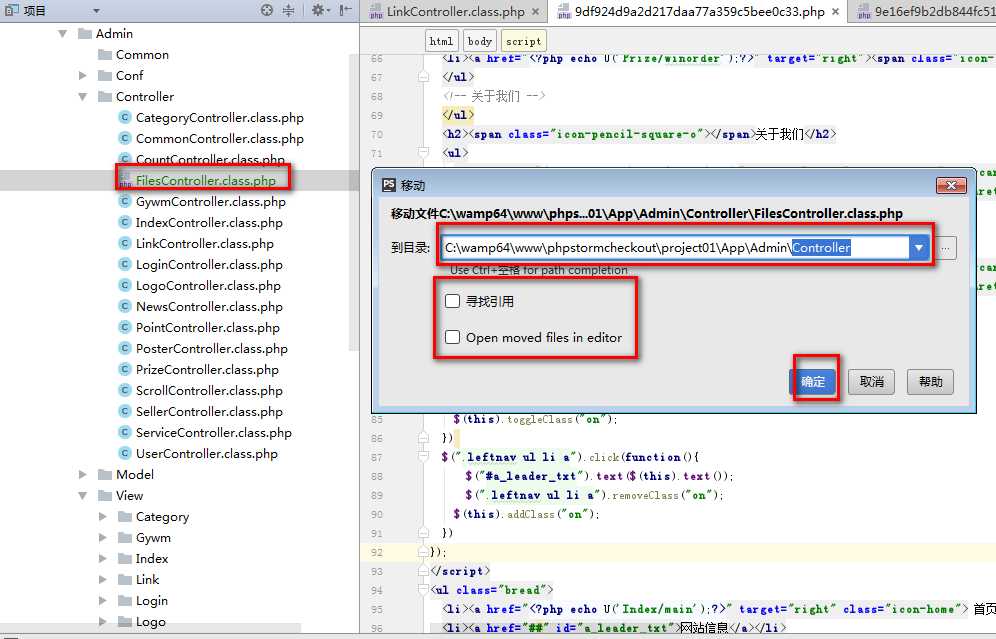Switch to LinkController.class.php tab
The image size is (996, 639).
click(x=456, y=11)
